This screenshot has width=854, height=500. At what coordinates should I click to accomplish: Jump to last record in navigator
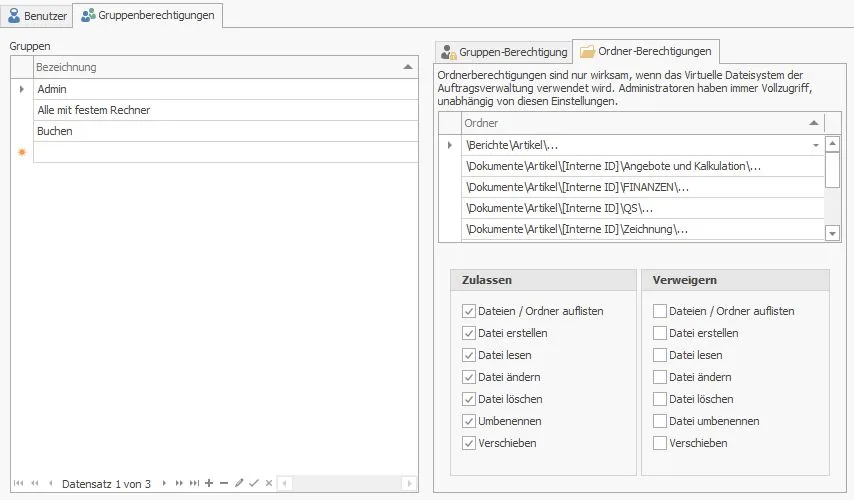point(194,483)
